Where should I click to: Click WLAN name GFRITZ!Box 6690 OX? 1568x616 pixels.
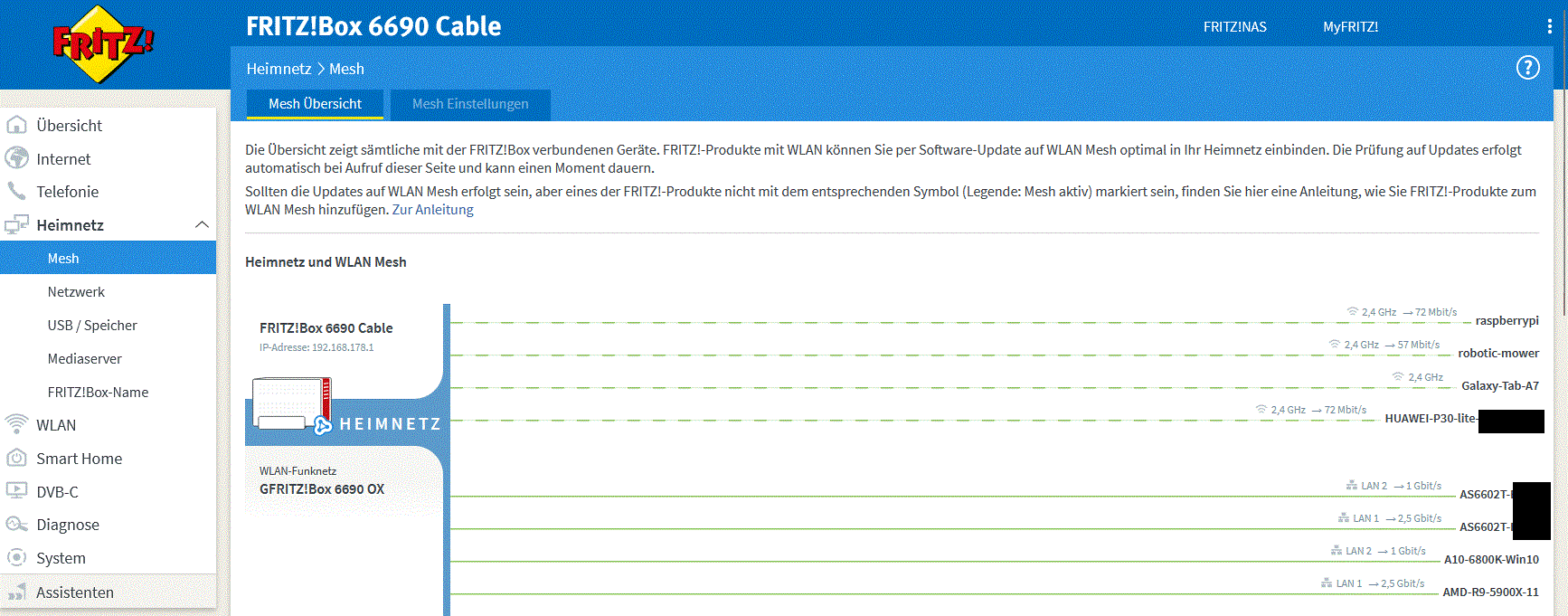tap(322, 488)
